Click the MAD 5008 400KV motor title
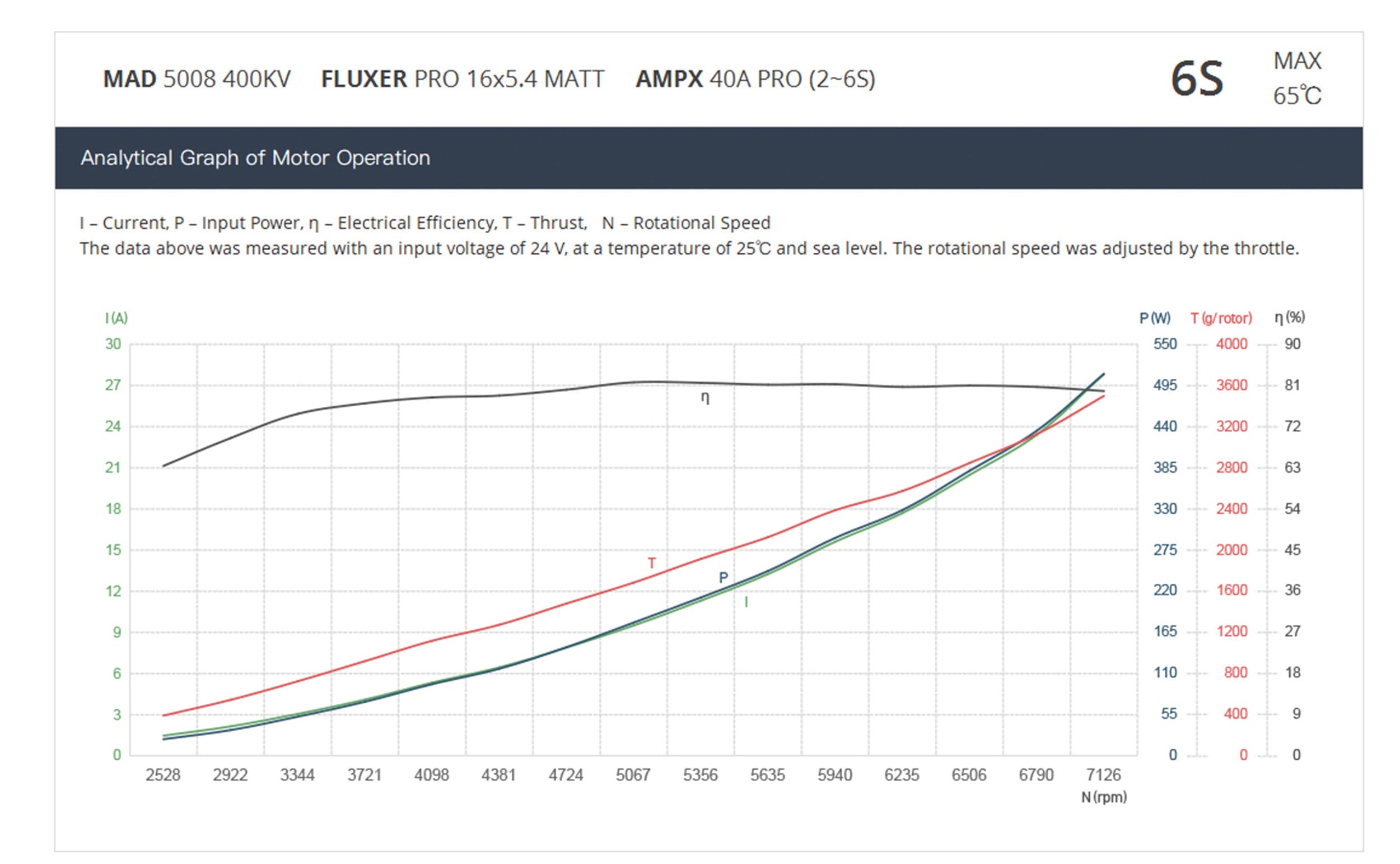The image size is (1400, 864). tap(197, 79)
